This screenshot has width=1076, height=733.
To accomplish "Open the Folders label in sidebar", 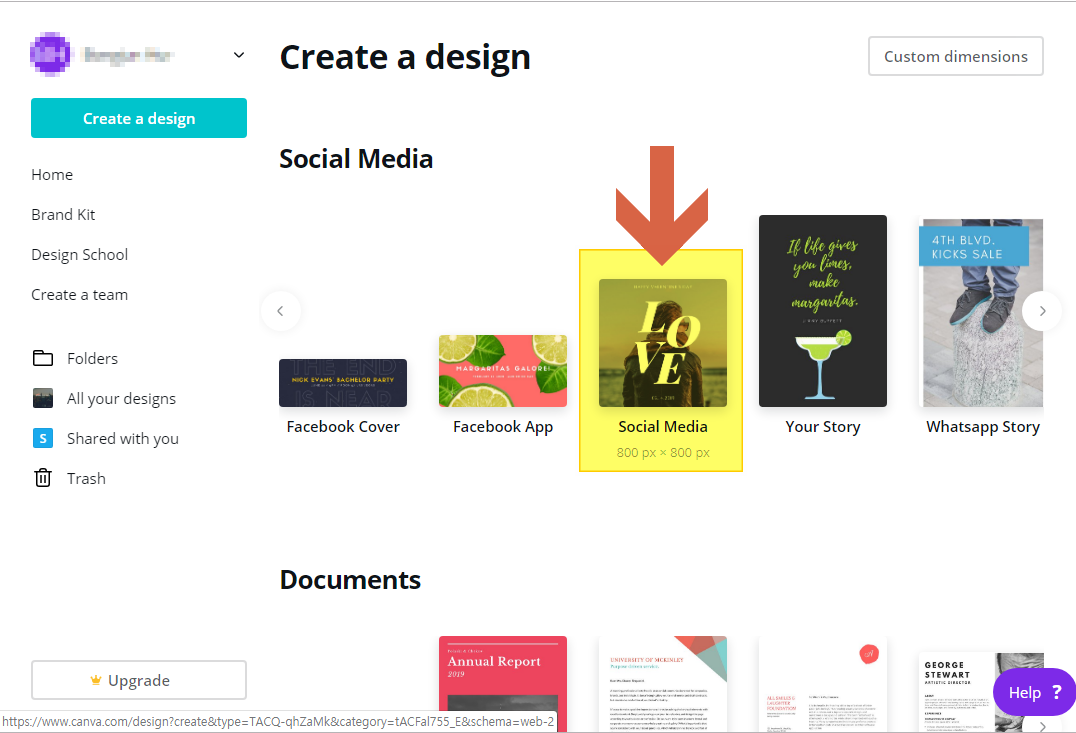I will point(93,358).
